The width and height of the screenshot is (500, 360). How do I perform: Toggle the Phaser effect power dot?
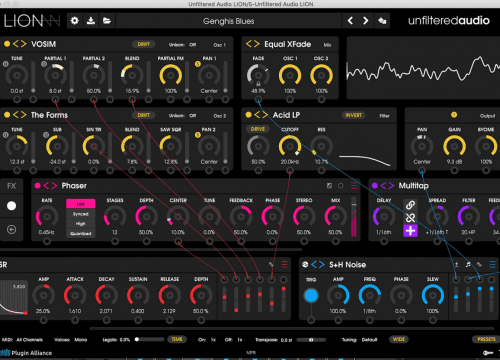[38, 186]
